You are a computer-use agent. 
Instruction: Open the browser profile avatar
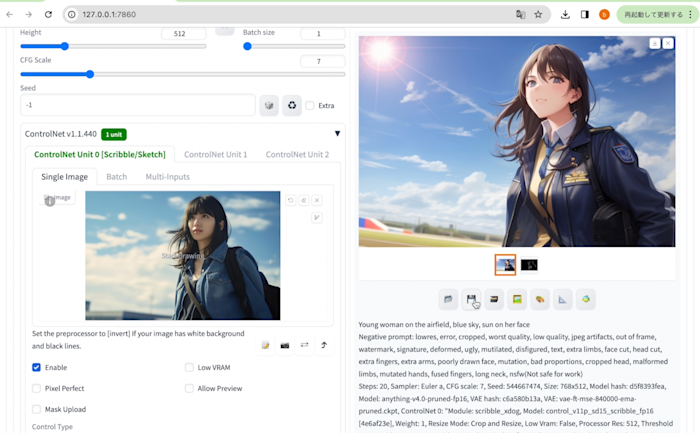604,14
